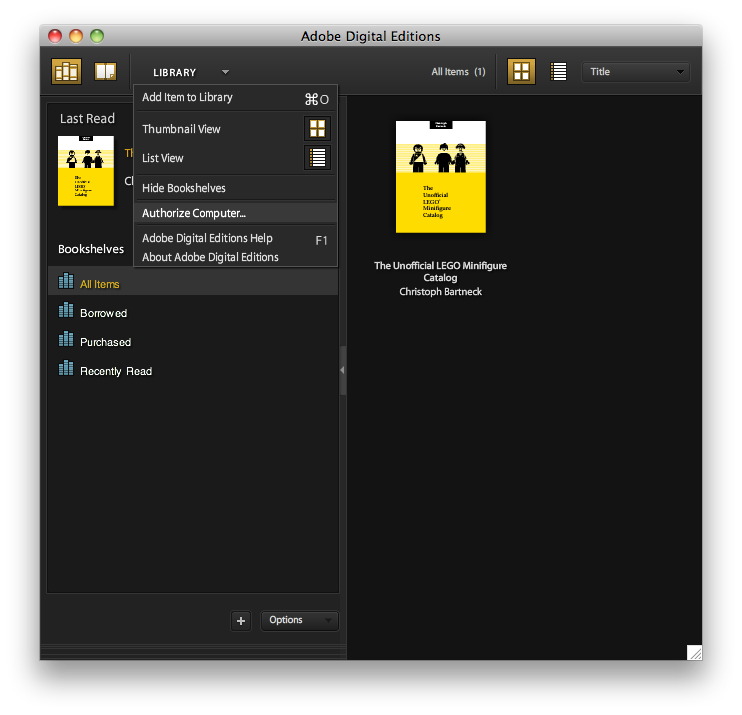This screenshot has height=715, width=742.
Task: Select list view icon in toolbar
Action: tap(558, 72)
